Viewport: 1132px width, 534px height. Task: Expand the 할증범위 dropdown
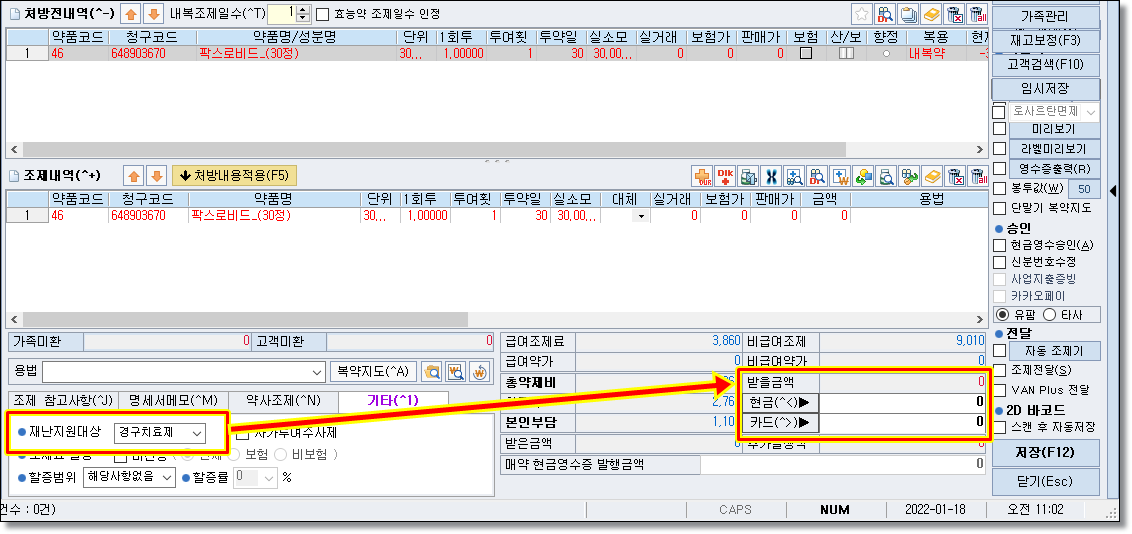tap(166, 478)
